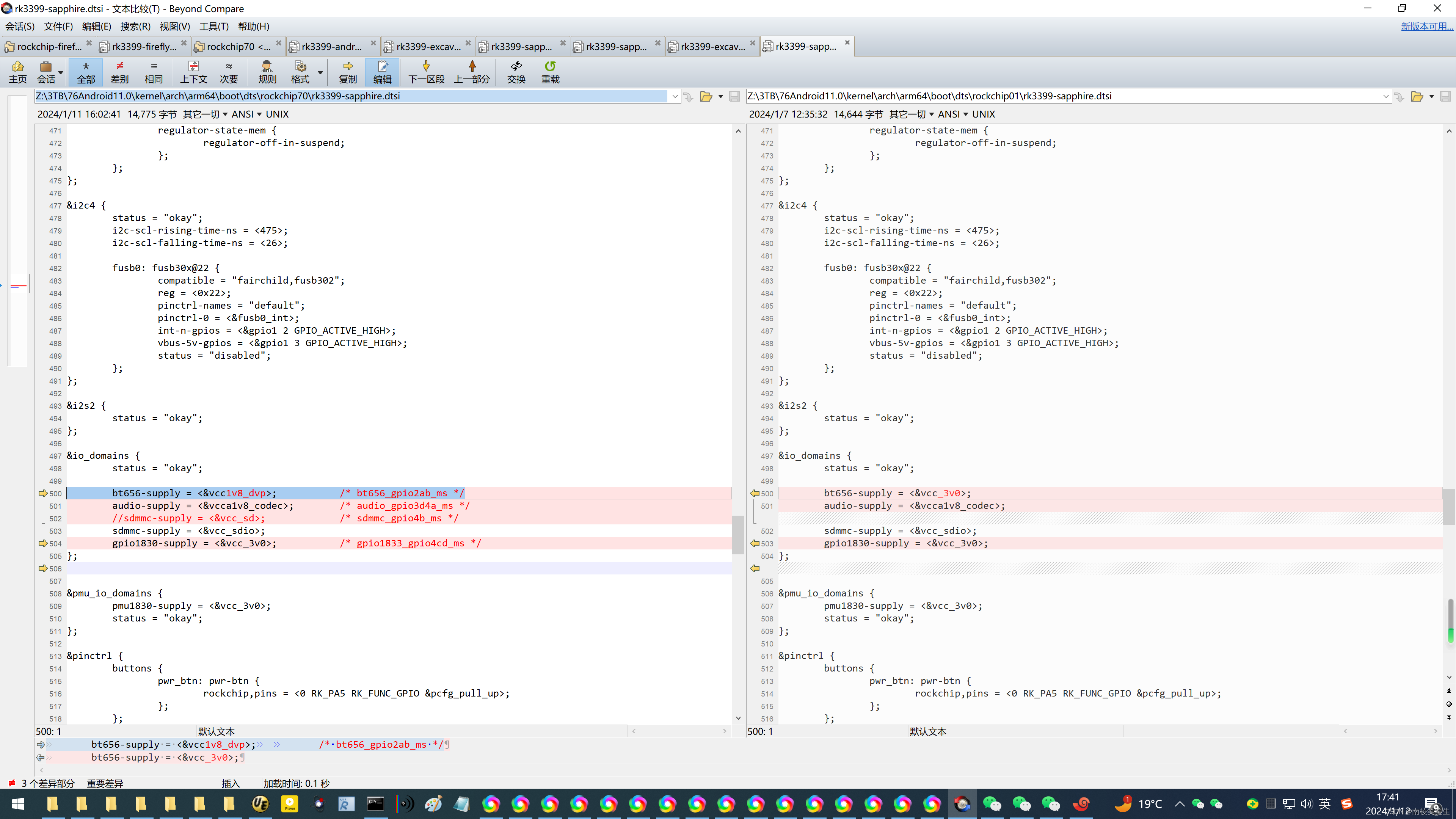
Task: Click the 交换 swap sides icon
Action: (516, 72)
